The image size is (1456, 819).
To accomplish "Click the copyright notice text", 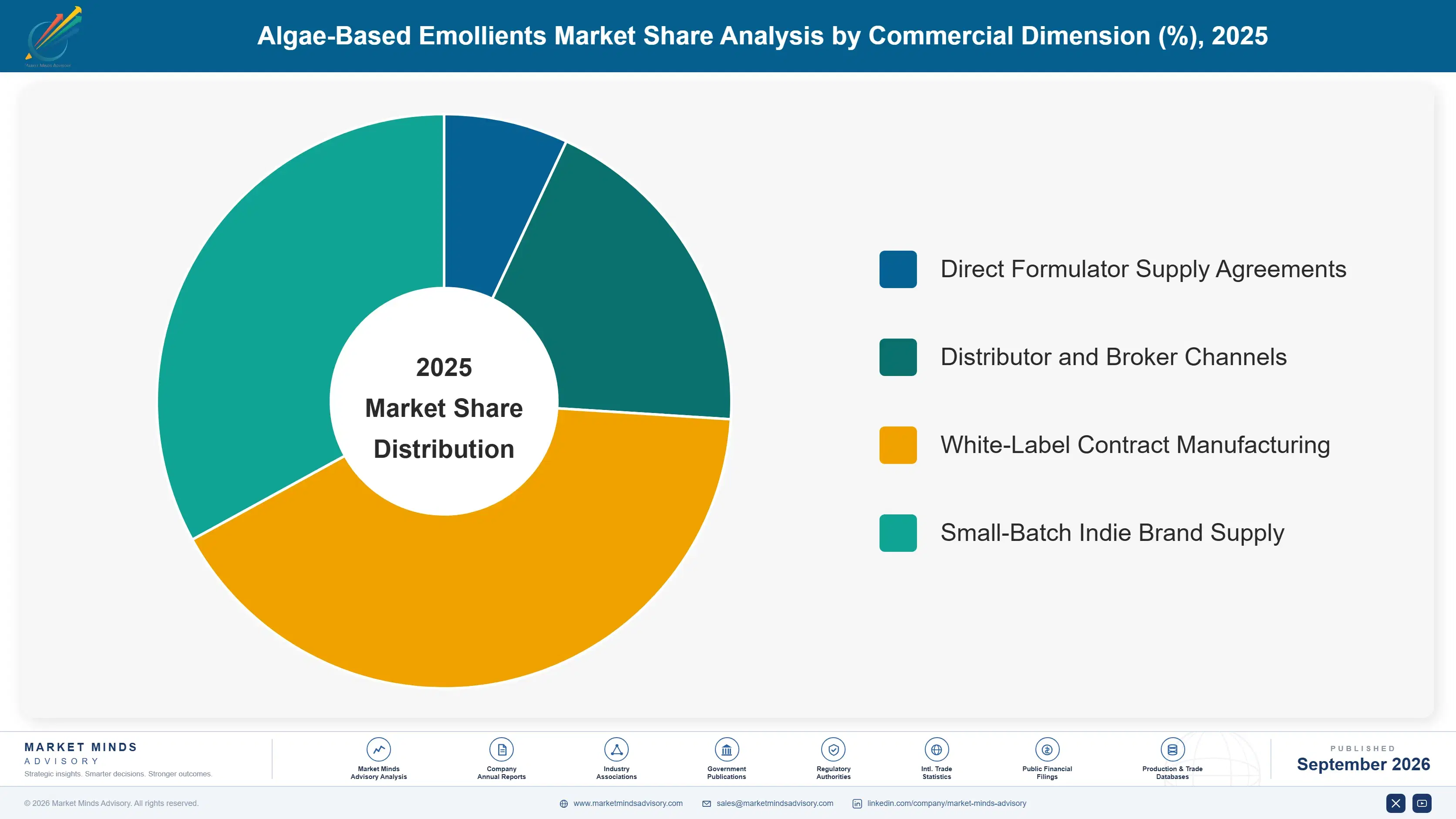I will [x=111, y=803].
